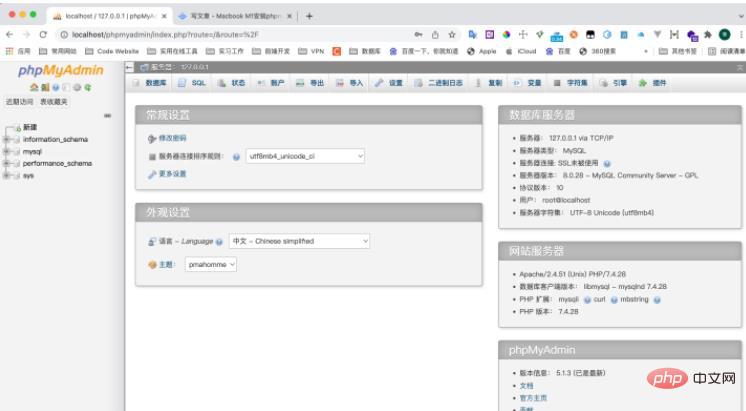Switch to the second browser tab 写文章
Viewport: 746px width, 411px height.
(x=235, y=16)
